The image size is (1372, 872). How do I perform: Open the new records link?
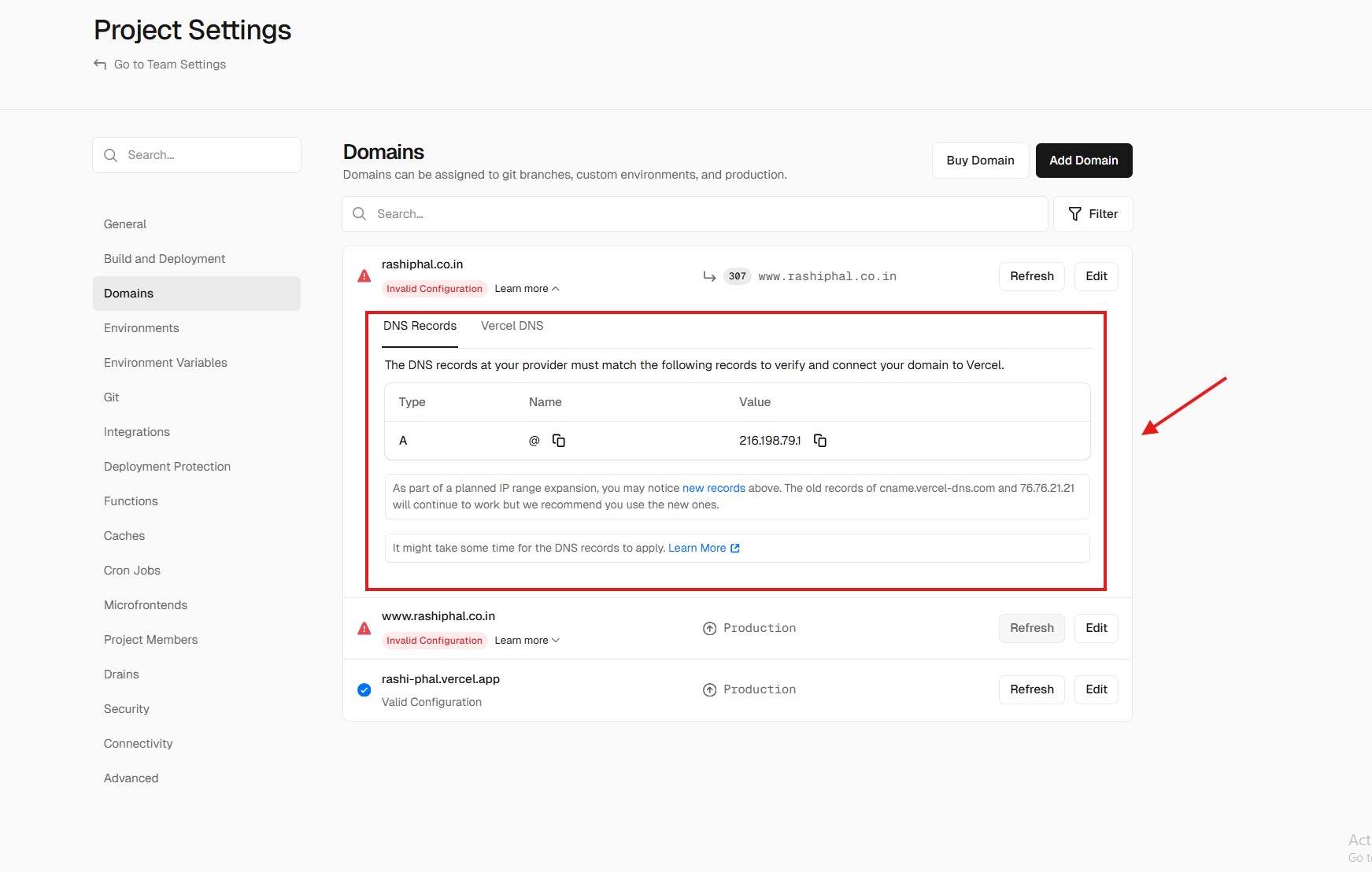pos(713,488)
